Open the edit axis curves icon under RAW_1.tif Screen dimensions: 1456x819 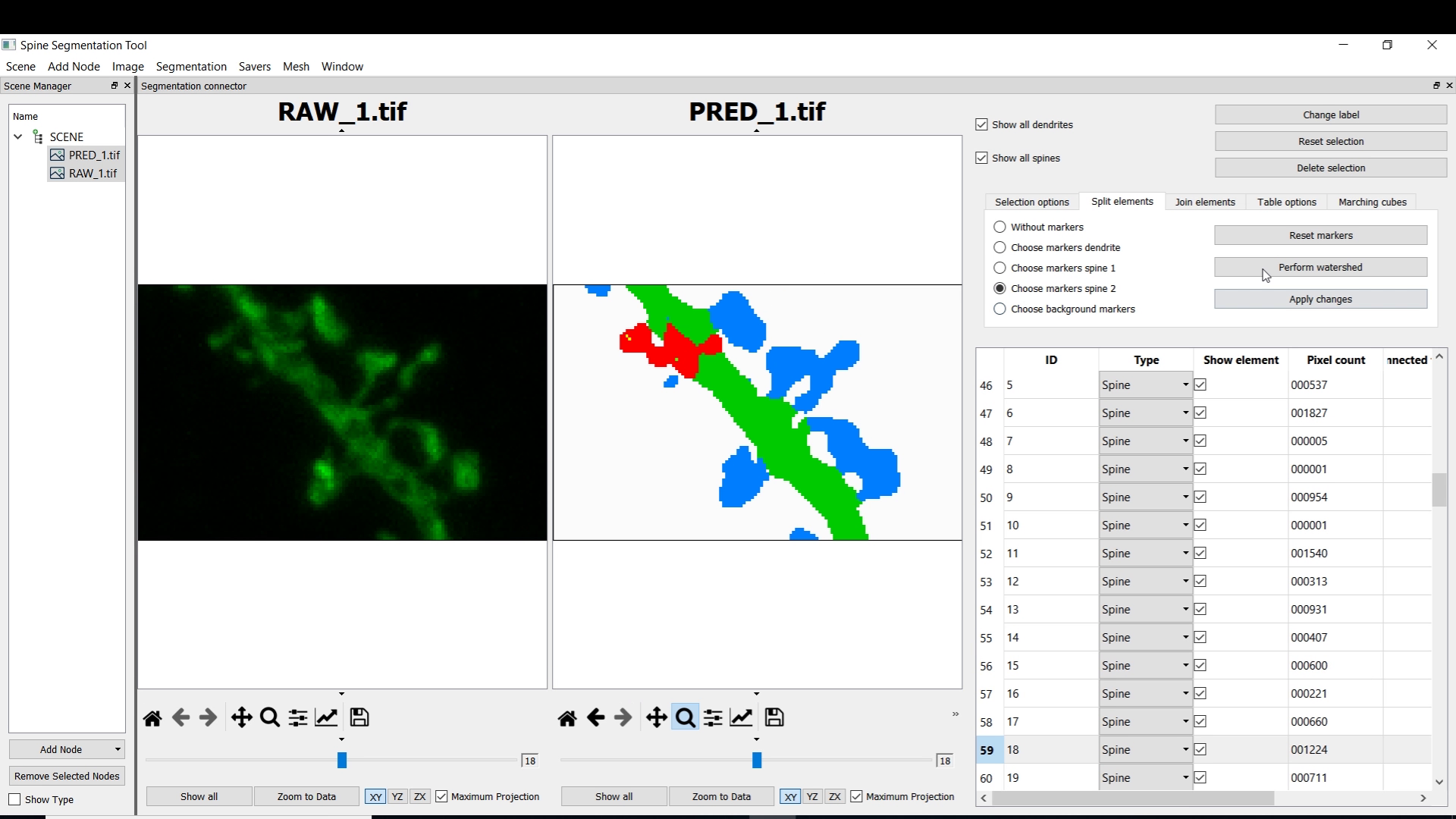point(326,718)
